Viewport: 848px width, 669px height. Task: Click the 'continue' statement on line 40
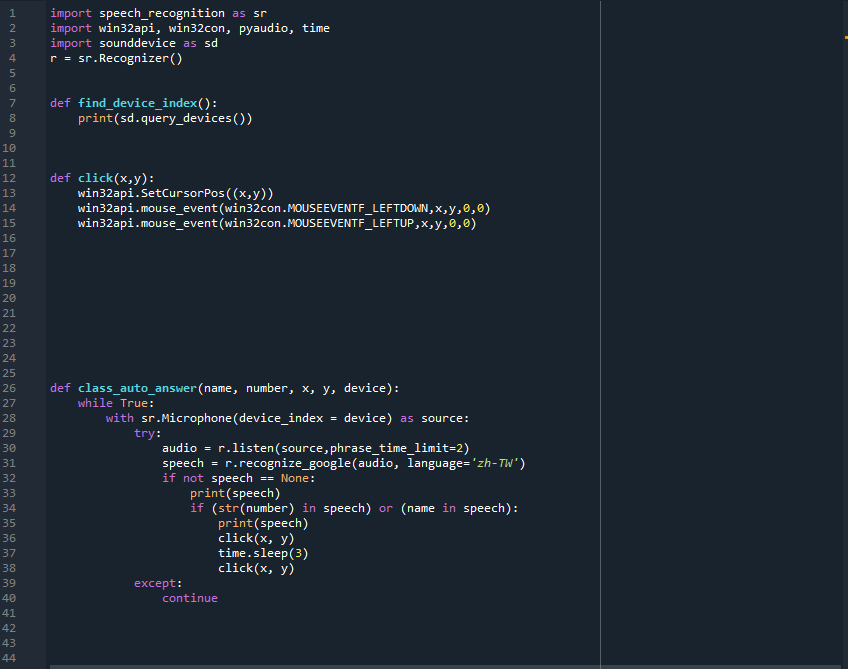(x=190, y=598)
